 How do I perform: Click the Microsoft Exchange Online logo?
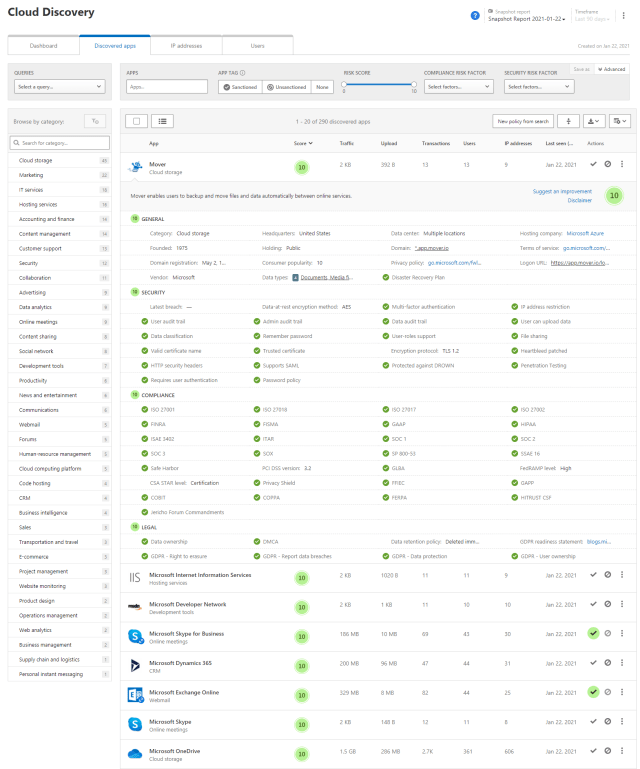pos(135,695)
